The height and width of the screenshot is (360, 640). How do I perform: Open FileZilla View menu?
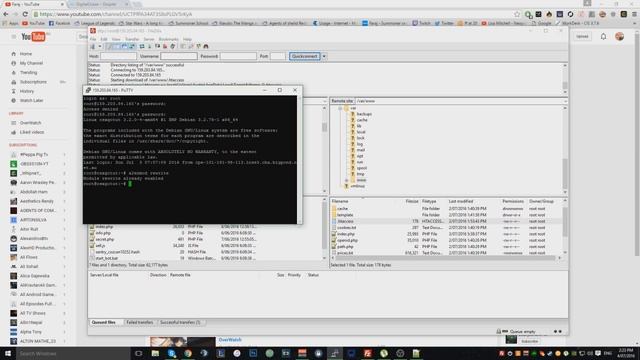point(116,39)
